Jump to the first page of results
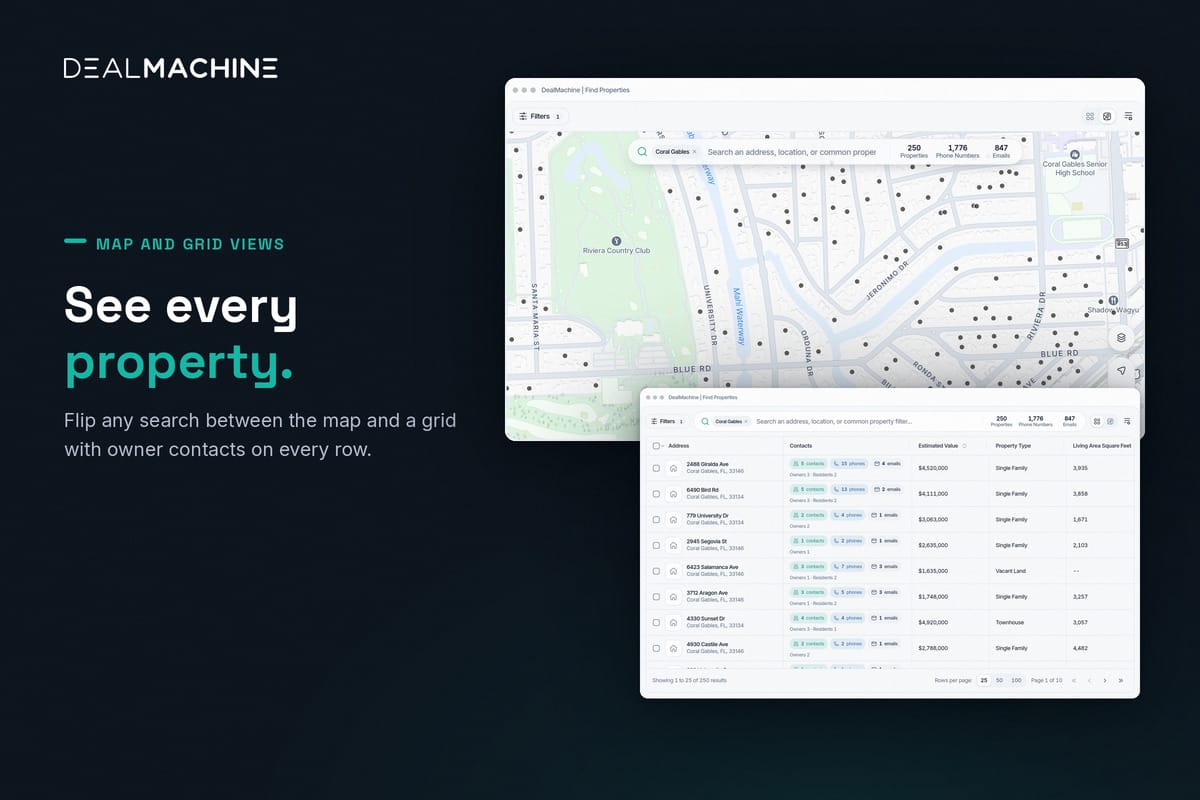 click(1074, 680)
